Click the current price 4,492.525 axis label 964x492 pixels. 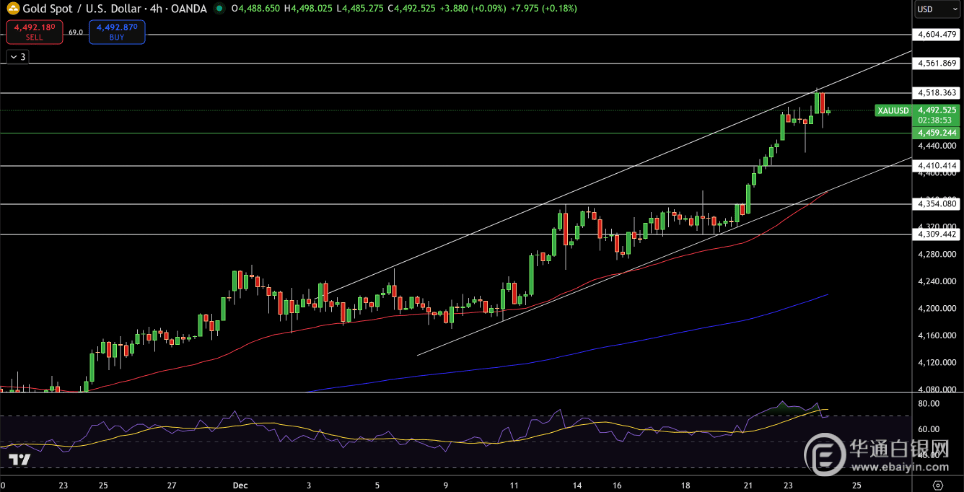[x=938, y=110]
